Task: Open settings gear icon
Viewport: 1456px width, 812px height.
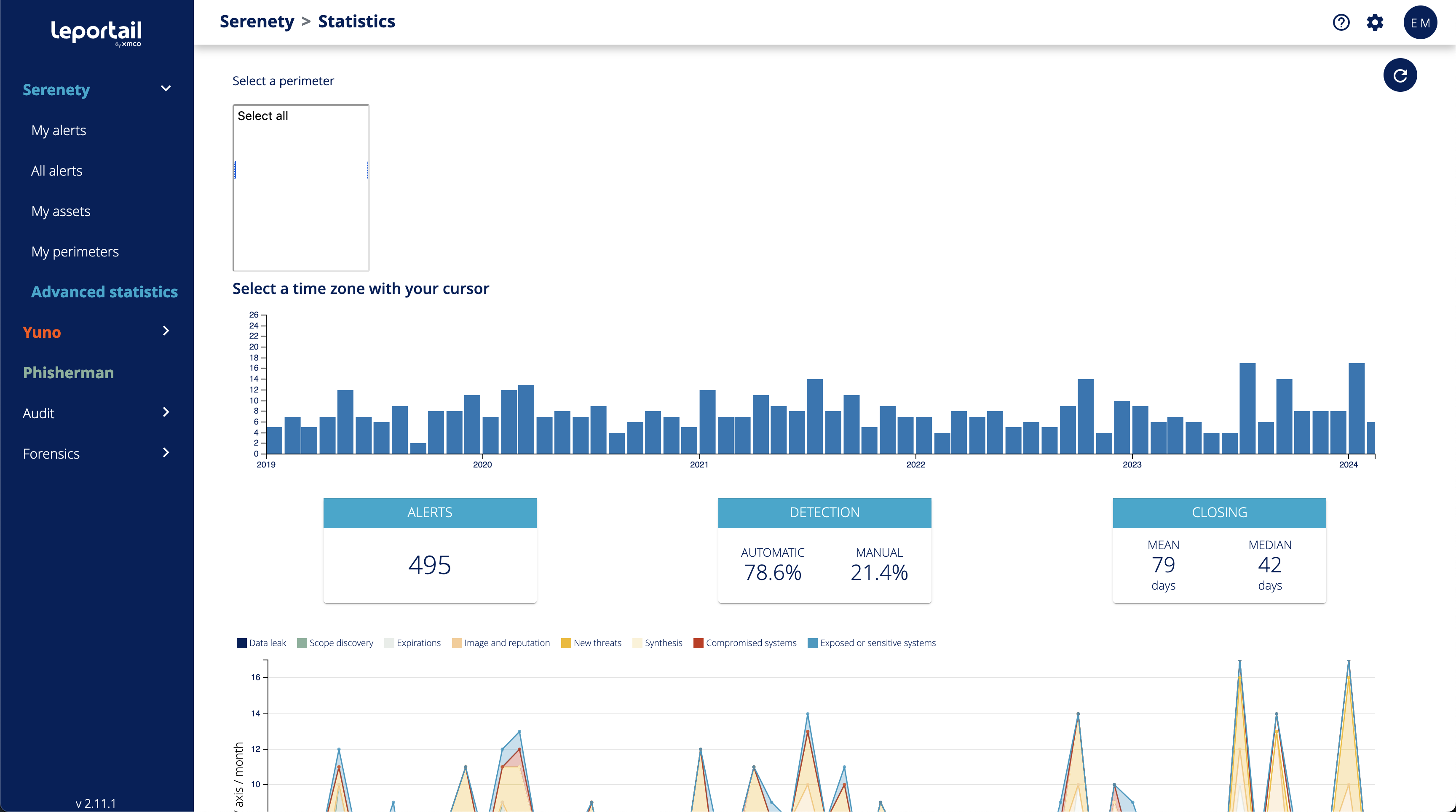Action: coord(1375,22)
